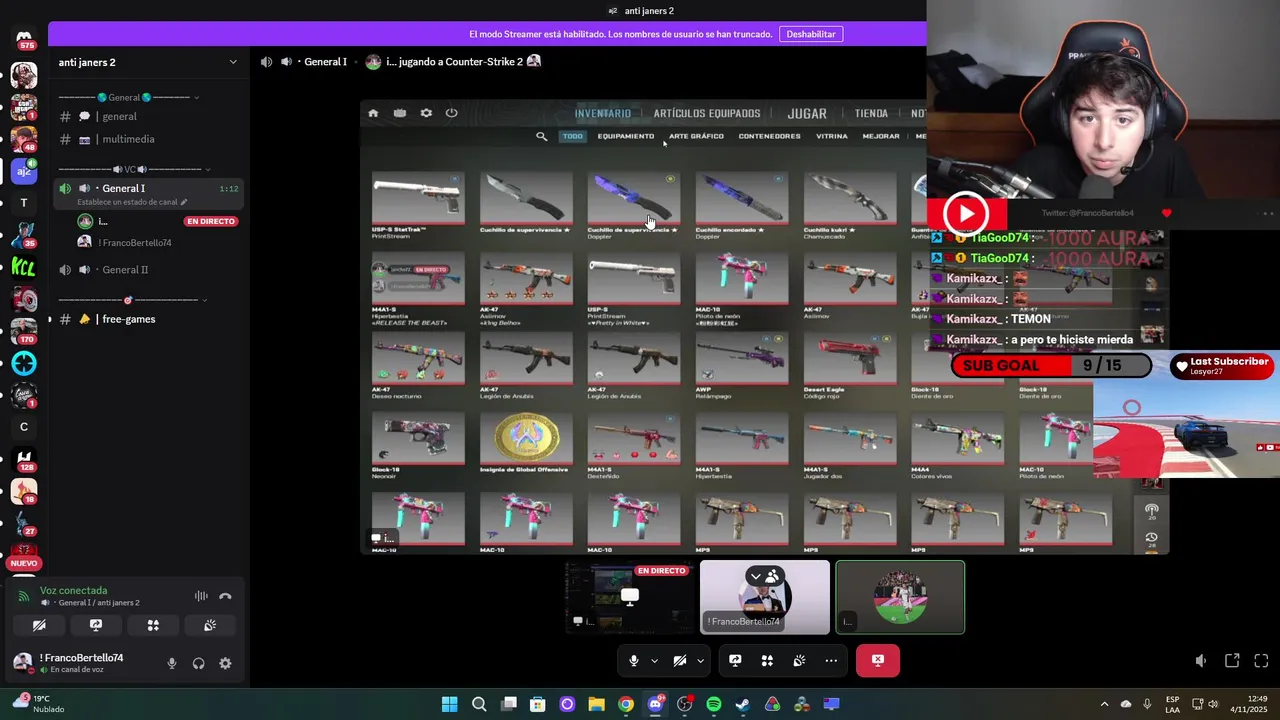
Task: Click the CS2 power quit icon
Action: [x=452, y=113]
